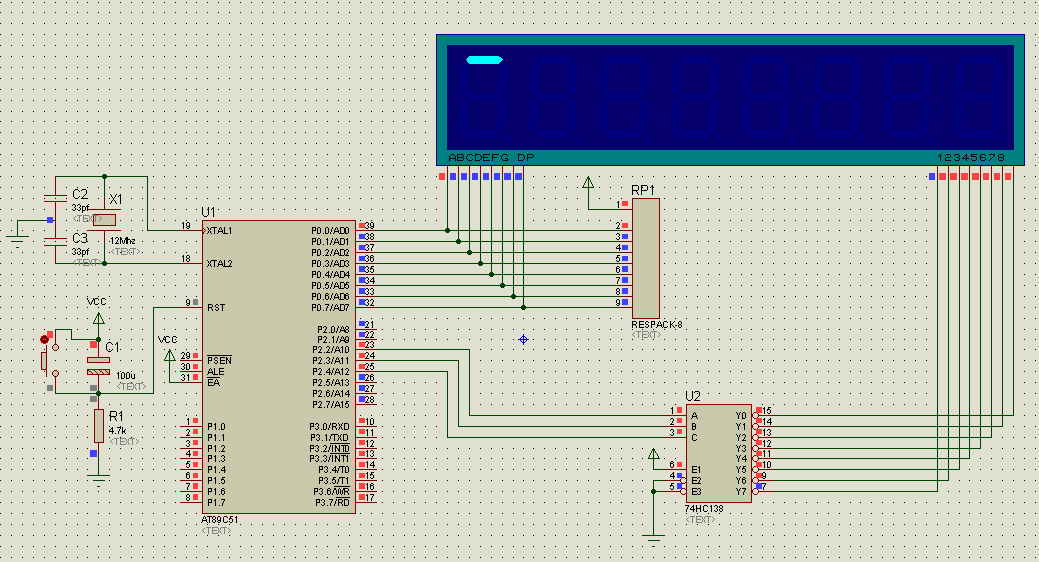Click the P2.2/A10 pin label
1039x562 pixels.
[331, 349]
